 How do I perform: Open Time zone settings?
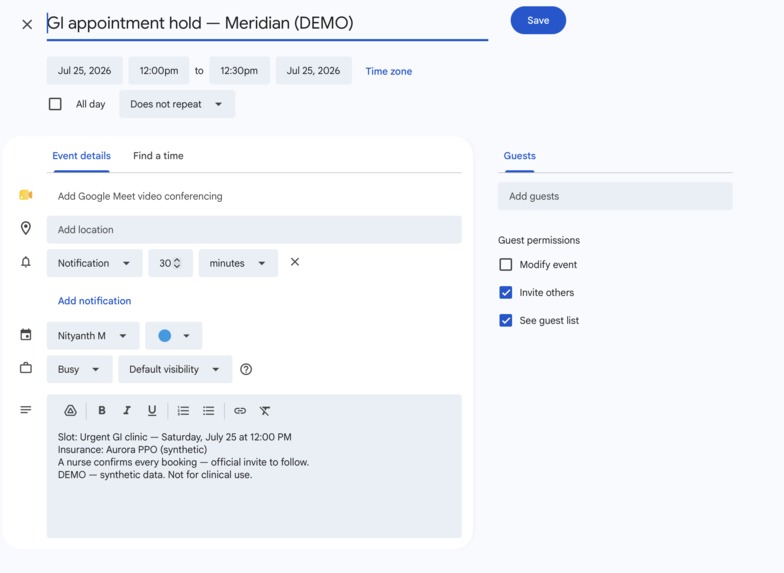point(388,71)
